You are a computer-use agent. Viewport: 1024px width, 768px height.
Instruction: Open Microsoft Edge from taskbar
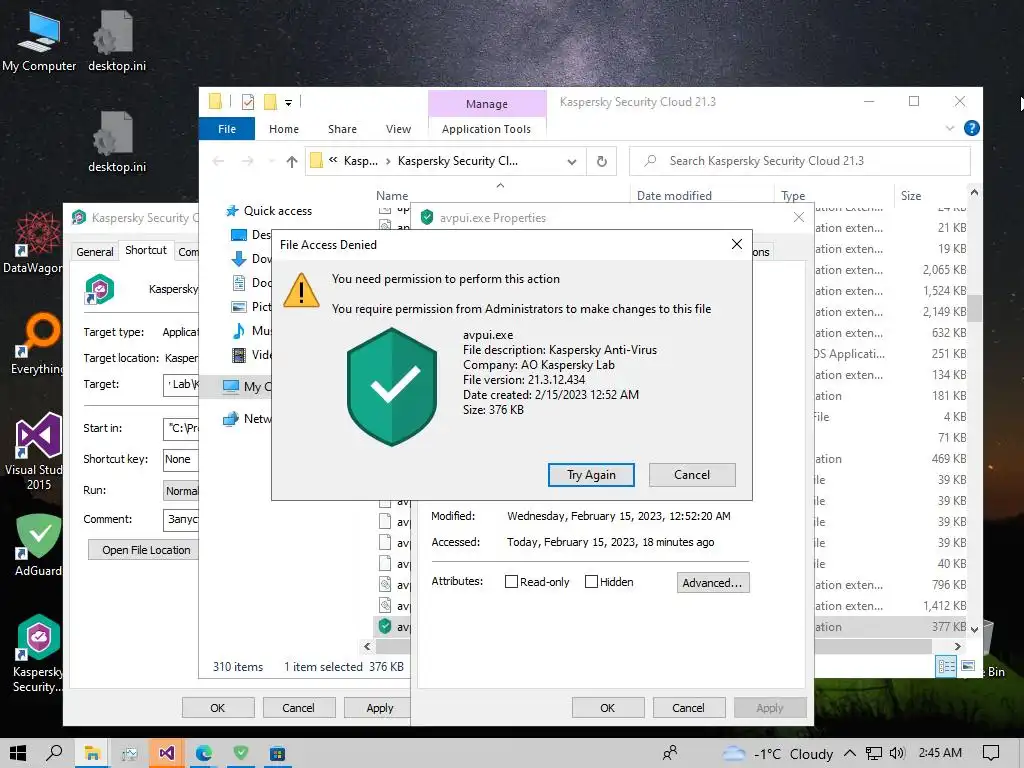[x=204, y=754]
